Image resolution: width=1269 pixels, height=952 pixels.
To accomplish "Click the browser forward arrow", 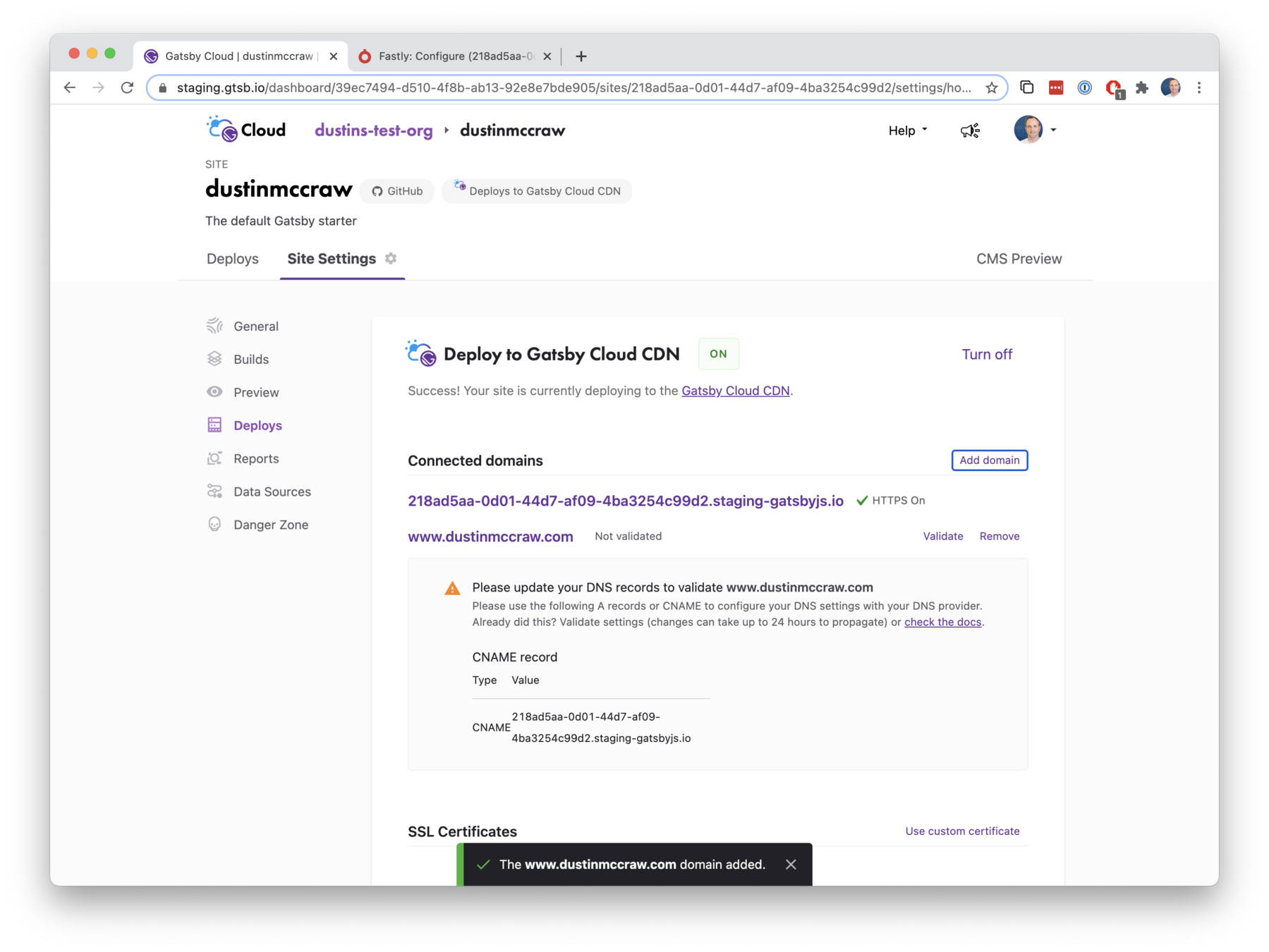I will [x=98, y=87].
